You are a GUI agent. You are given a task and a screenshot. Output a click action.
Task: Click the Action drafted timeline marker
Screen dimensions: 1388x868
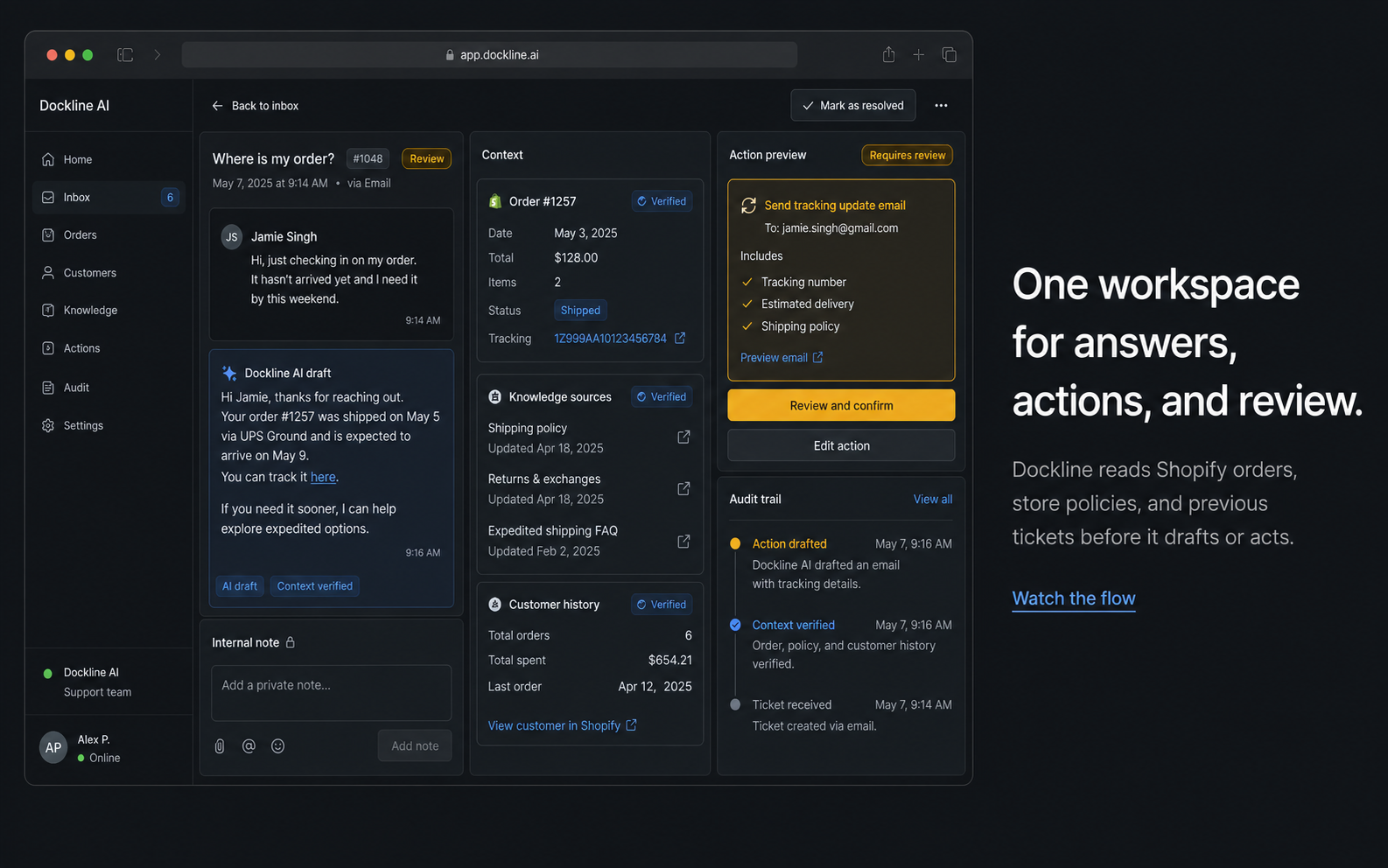click(x=735, y=543)
